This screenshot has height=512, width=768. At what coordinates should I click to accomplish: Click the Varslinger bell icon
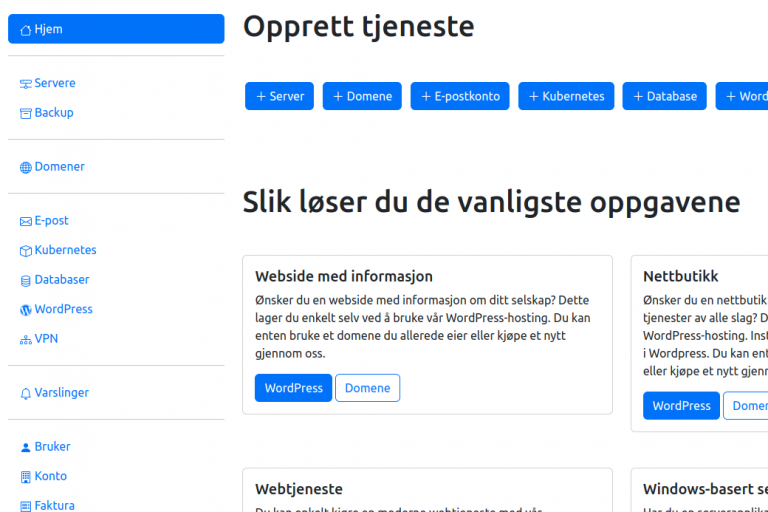point(26,394)
